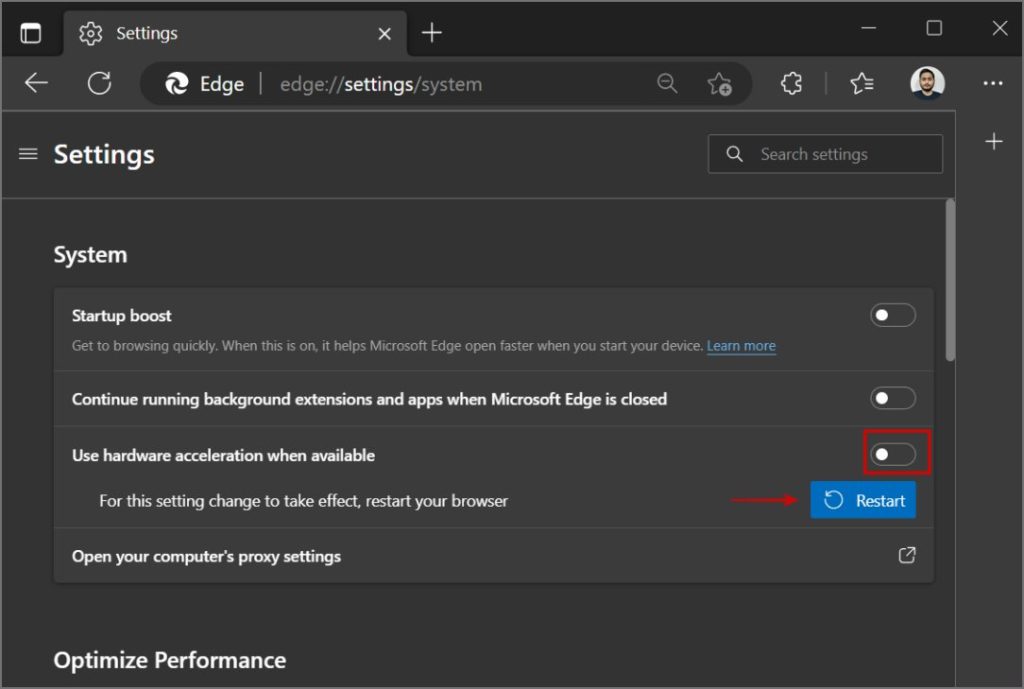Open the Extensions puzzle icon
This screenshot has height=689, width=1024.
pyautogui.click(x=792, y=83)
